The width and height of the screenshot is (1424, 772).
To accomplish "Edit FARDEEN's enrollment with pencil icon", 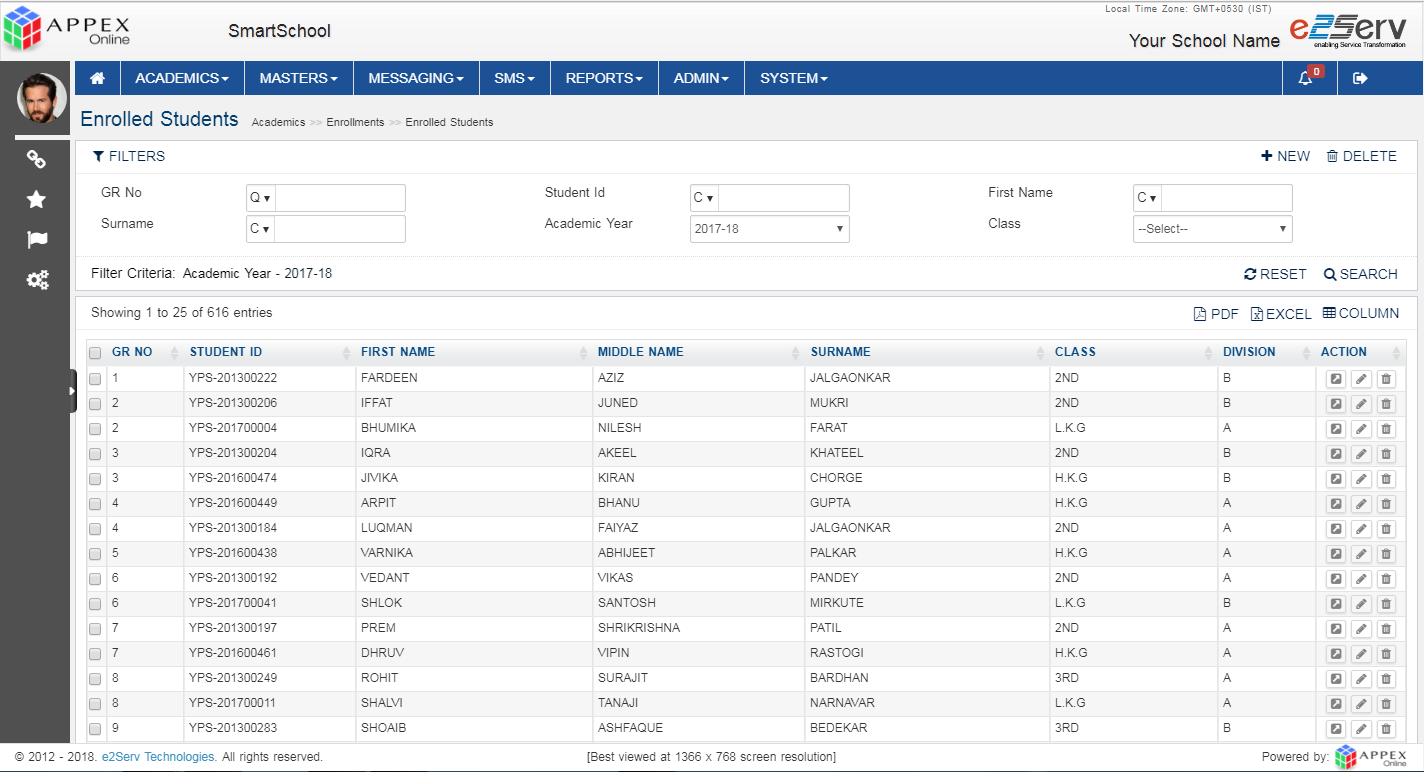I will 1361,379.
